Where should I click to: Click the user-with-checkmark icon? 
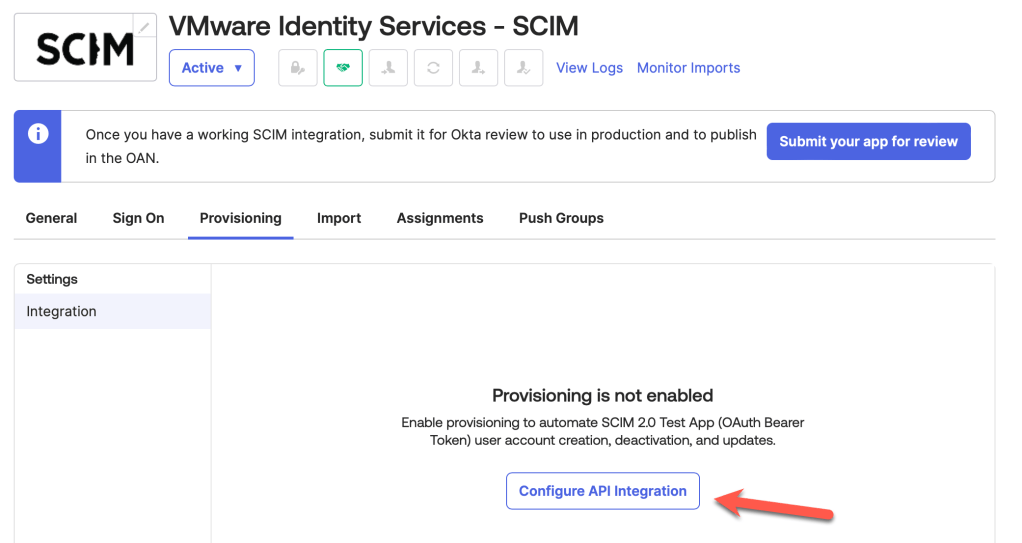[523, 68]
